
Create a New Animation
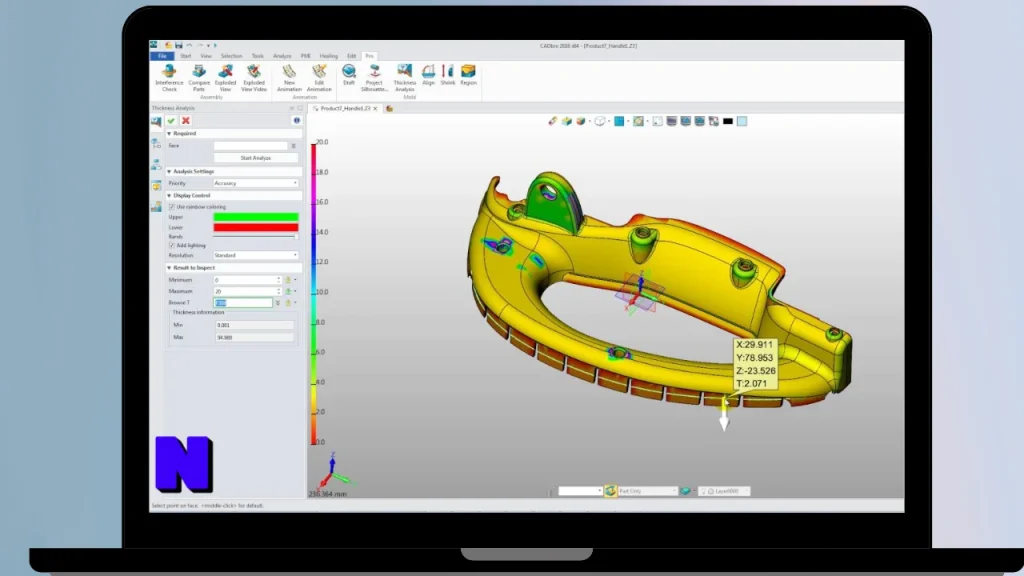click(x=289, y=78)
